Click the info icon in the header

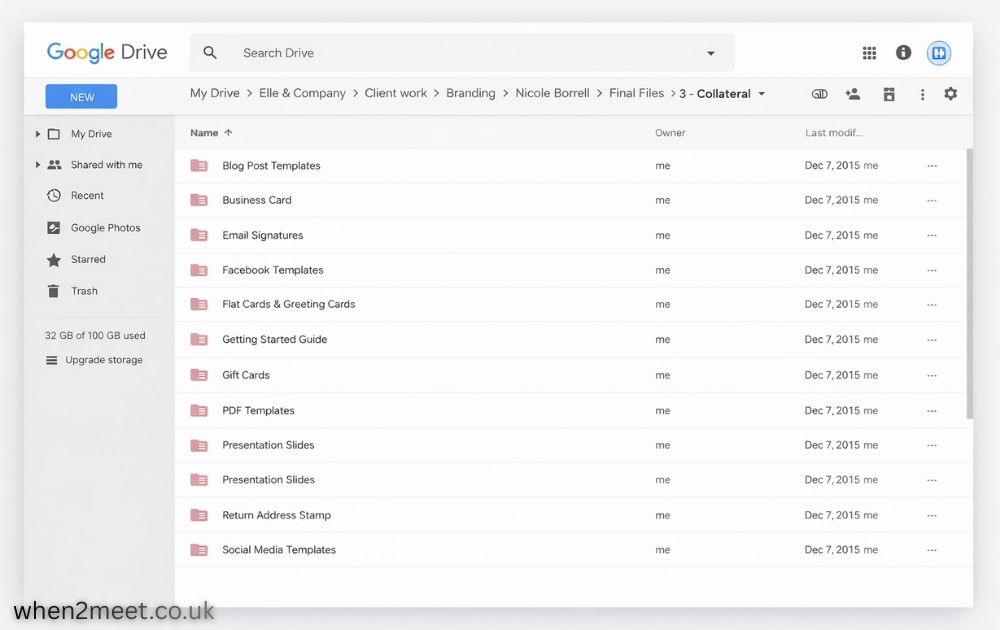(x=906, y=53)
